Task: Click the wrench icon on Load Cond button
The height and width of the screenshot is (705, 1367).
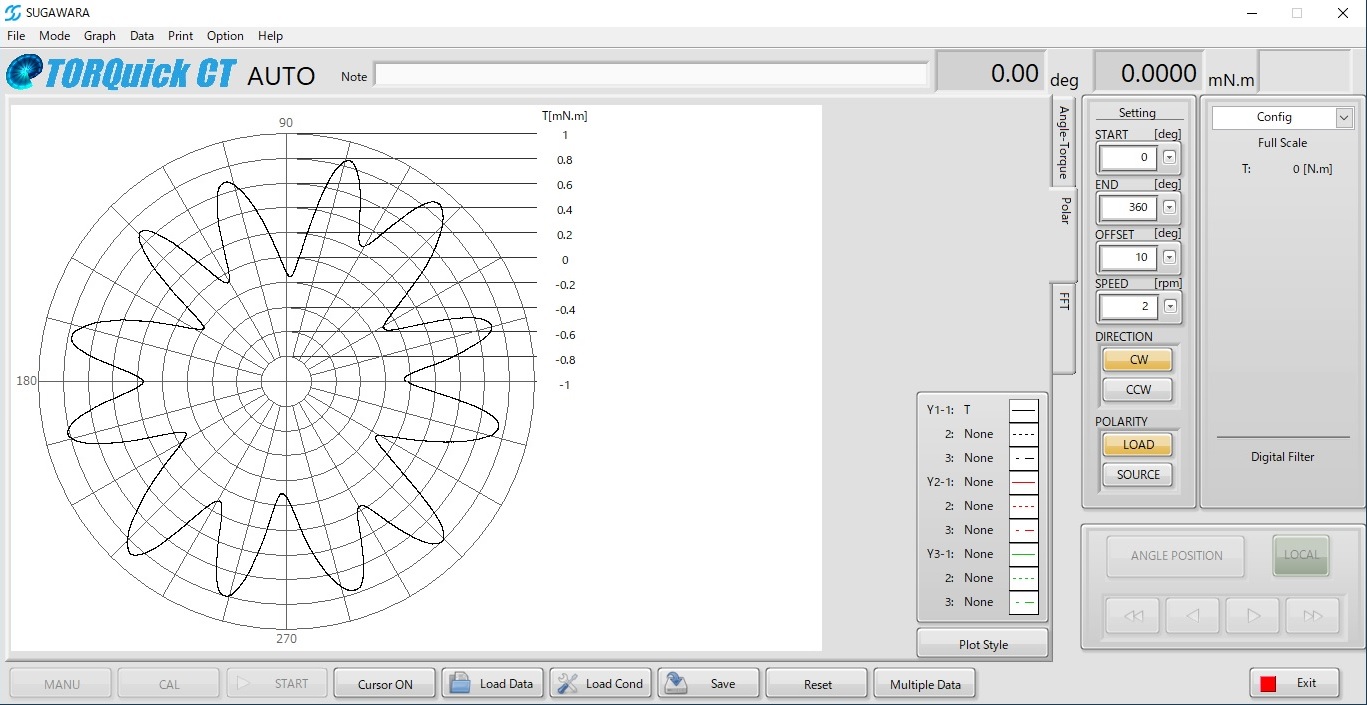Action: (x=568, y=684)
